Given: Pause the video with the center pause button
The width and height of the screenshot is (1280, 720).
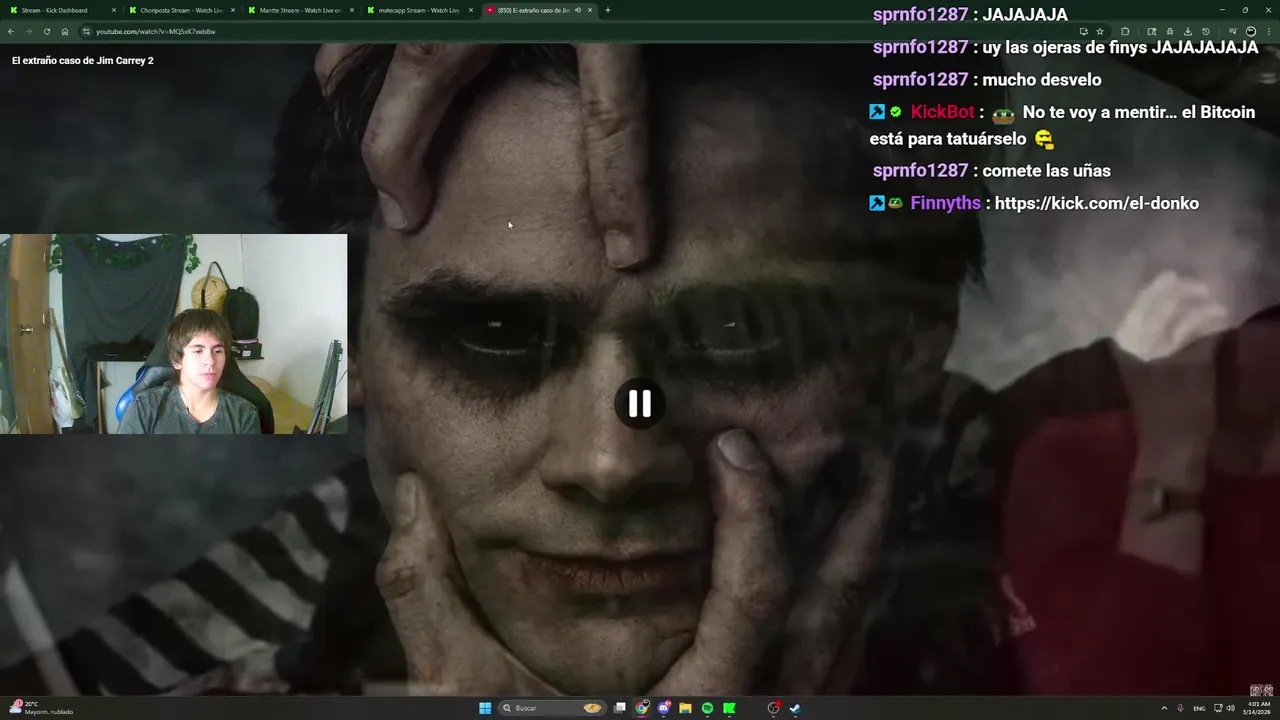Looking at the screenshot, I should click(640, 404).
